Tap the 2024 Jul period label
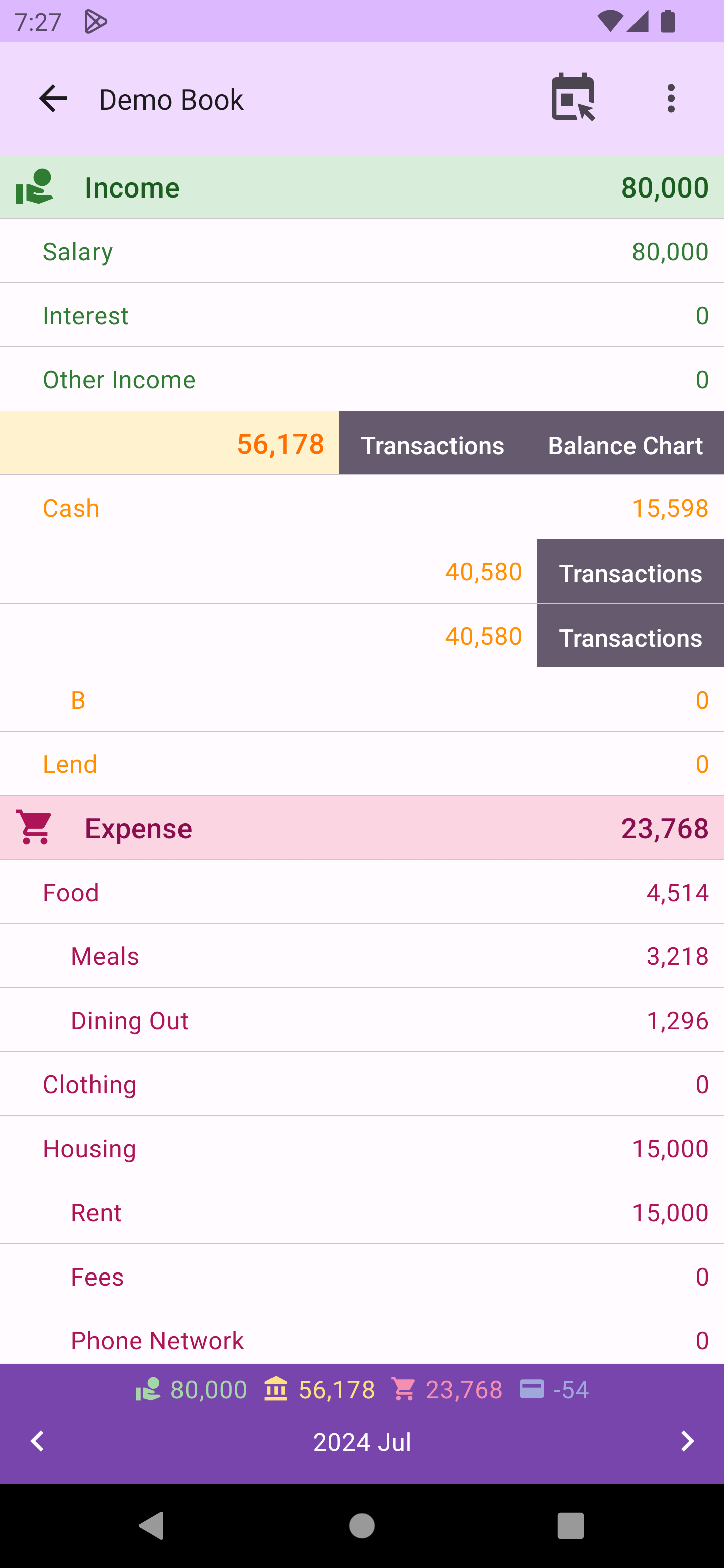The width and height of the screenshot is (724, 1568). click(361, 1442)
